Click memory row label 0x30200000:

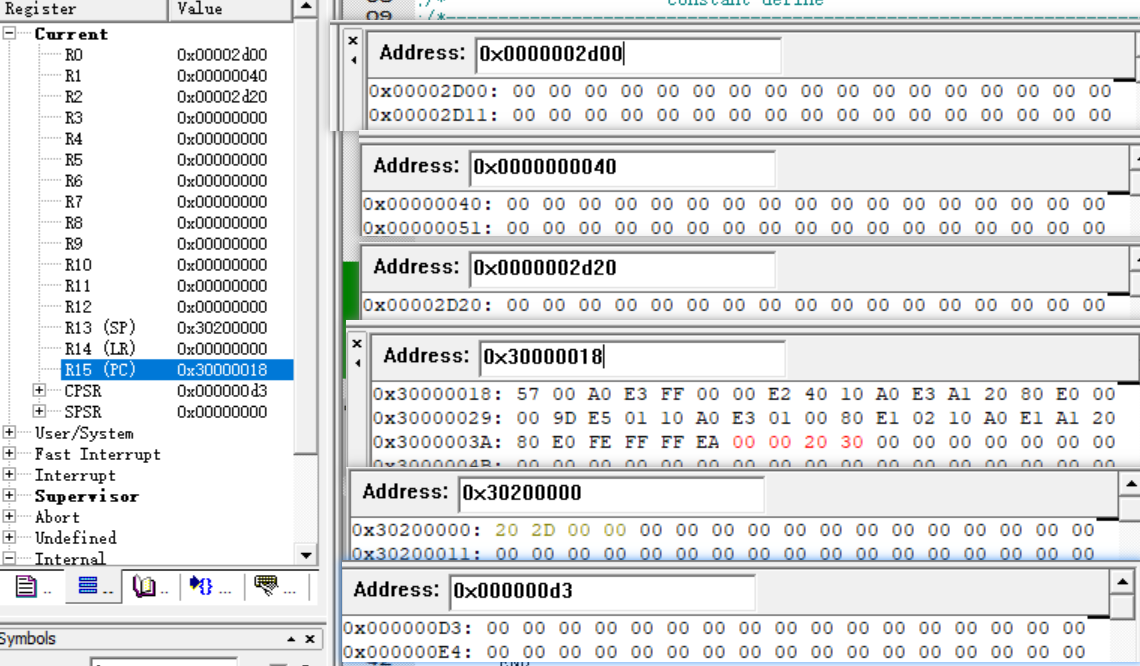417,531
